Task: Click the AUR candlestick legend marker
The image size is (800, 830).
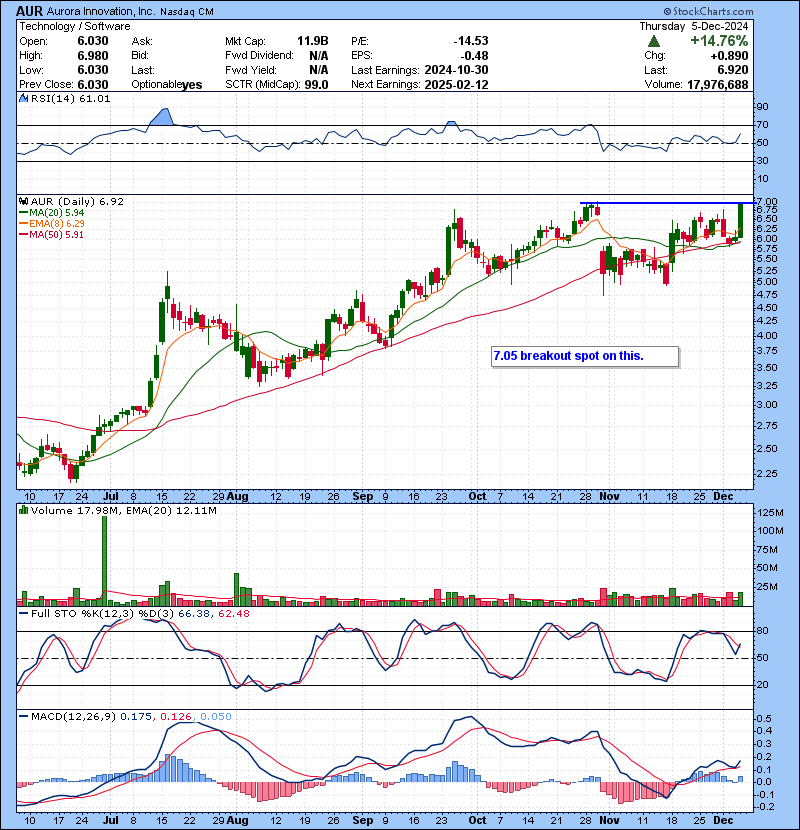Action: coord(21,201)
